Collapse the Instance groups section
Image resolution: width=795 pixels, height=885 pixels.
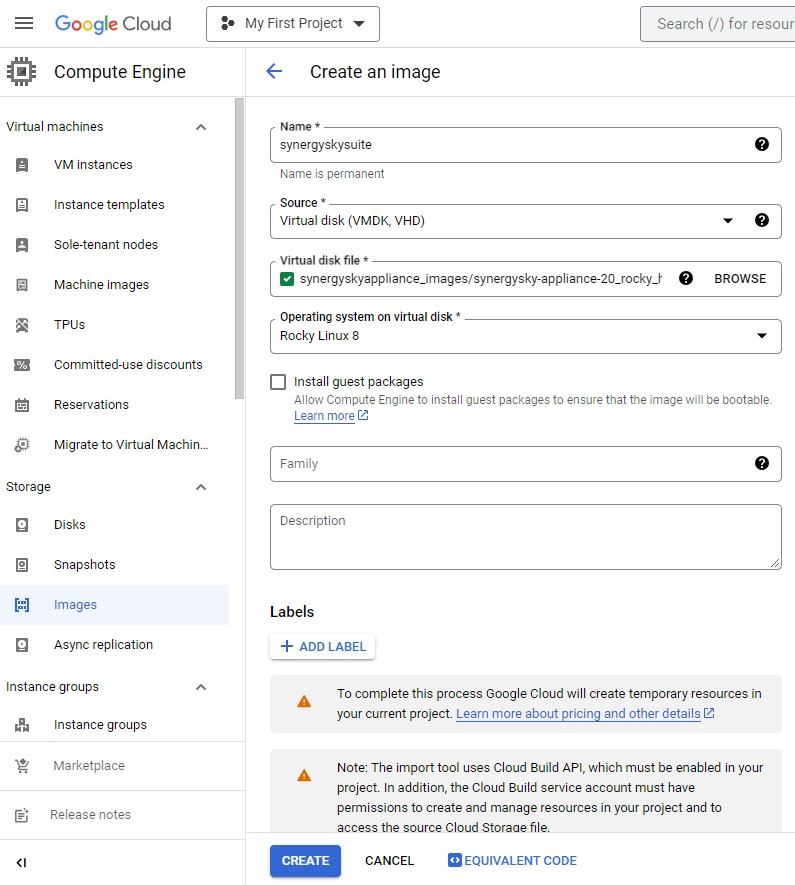click(x=201, y=687)
